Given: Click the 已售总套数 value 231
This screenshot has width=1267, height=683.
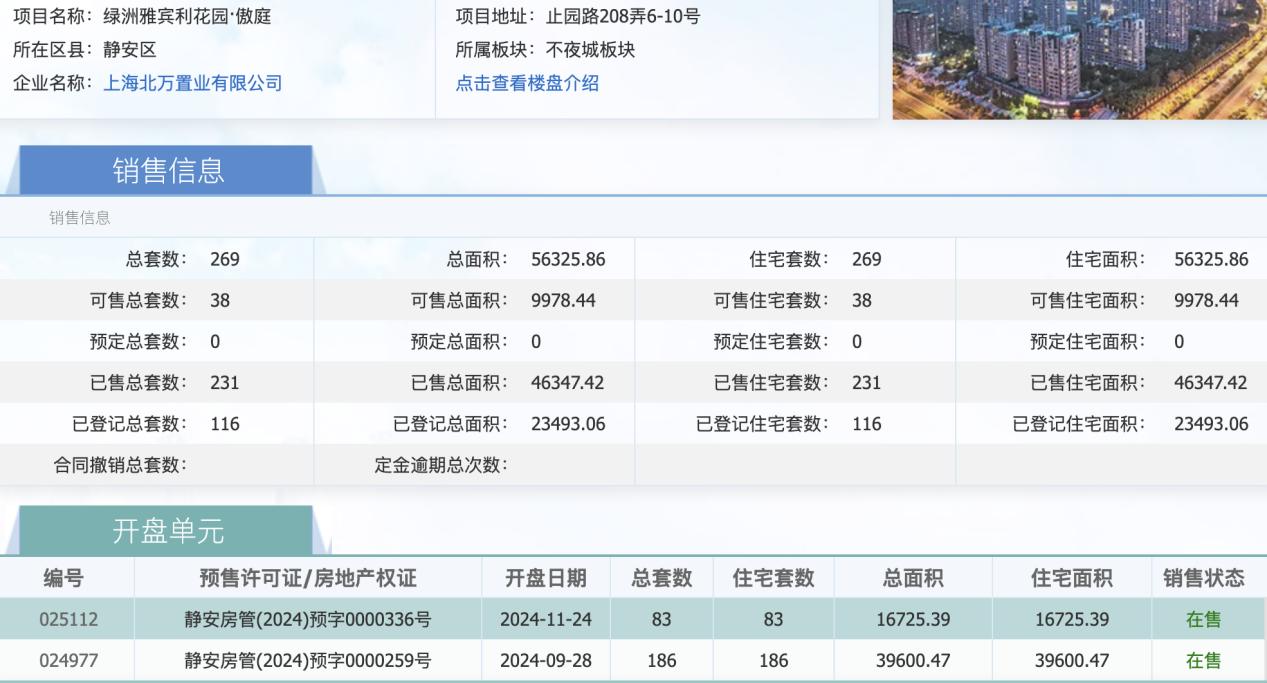Looking at the screenshot, I should click(225, 382).
